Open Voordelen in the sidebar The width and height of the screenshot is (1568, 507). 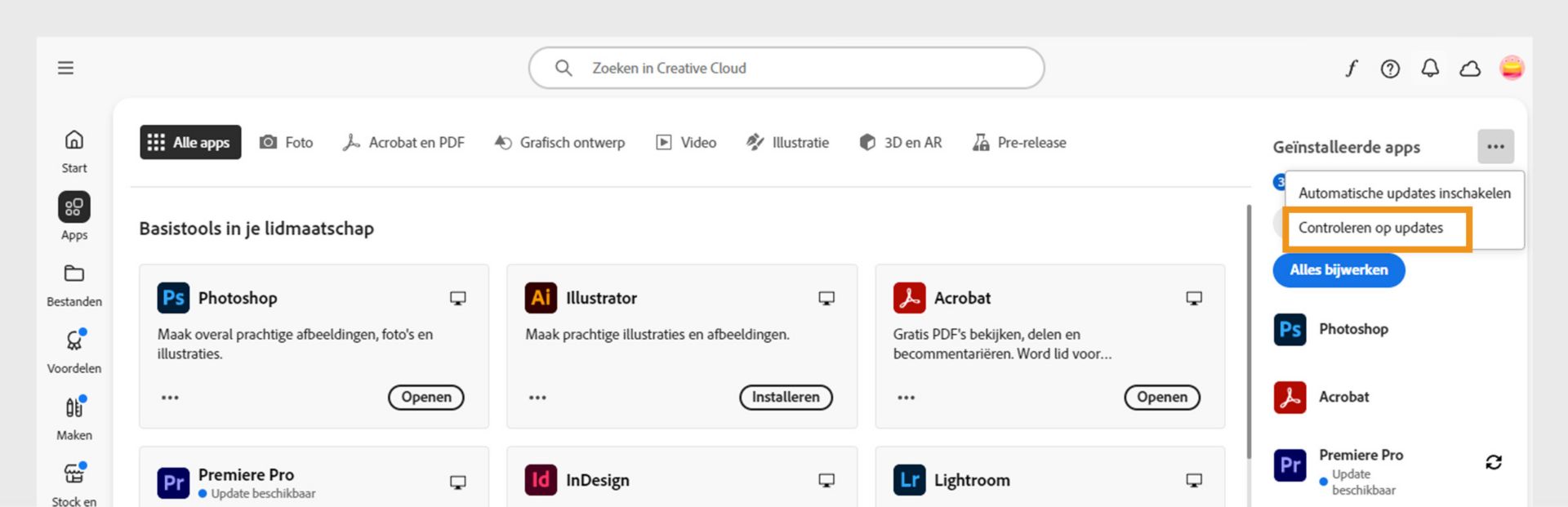coord(74,351)
